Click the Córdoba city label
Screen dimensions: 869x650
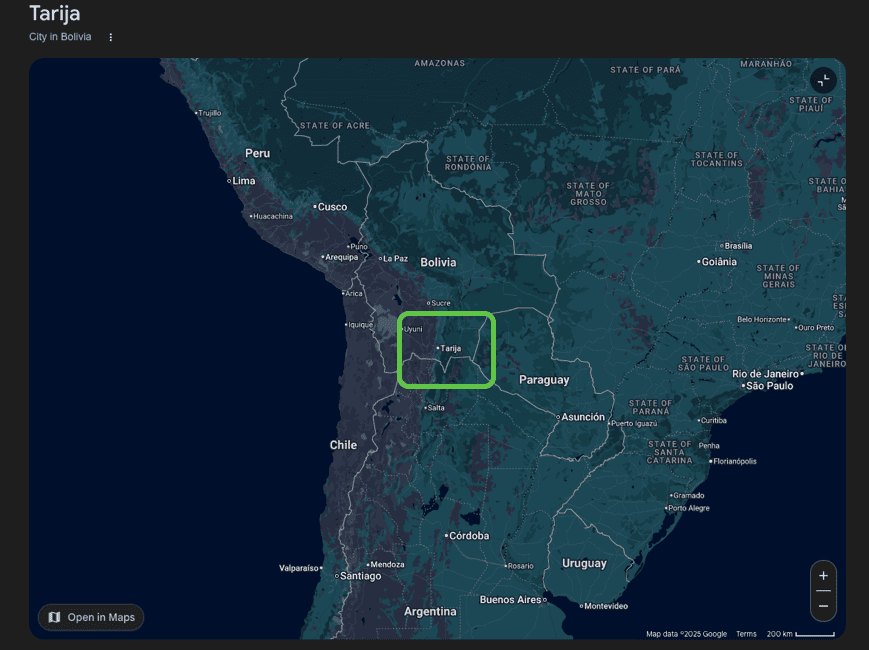click(x=469, y=536)
